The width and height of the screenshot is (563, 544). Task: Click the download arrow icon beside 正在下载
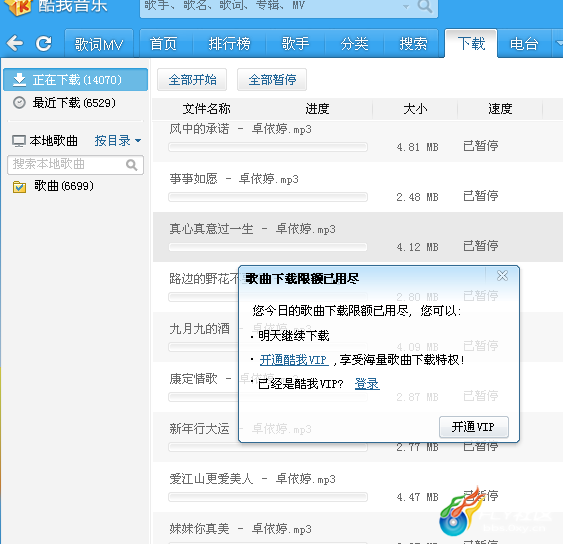tap(19, 80)
